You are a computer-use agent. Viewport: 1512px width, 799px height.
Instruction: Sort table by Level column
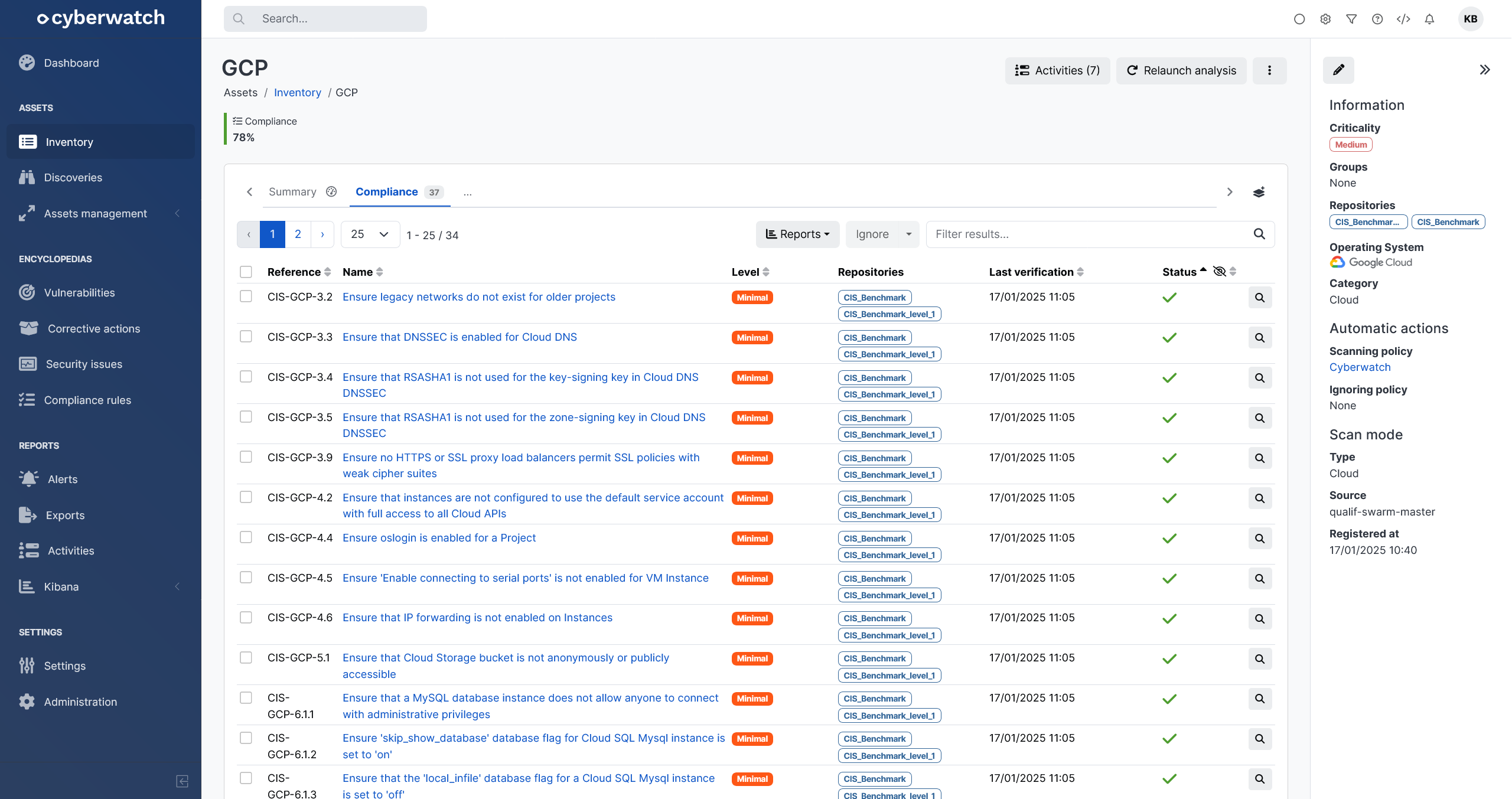point(750,272)
